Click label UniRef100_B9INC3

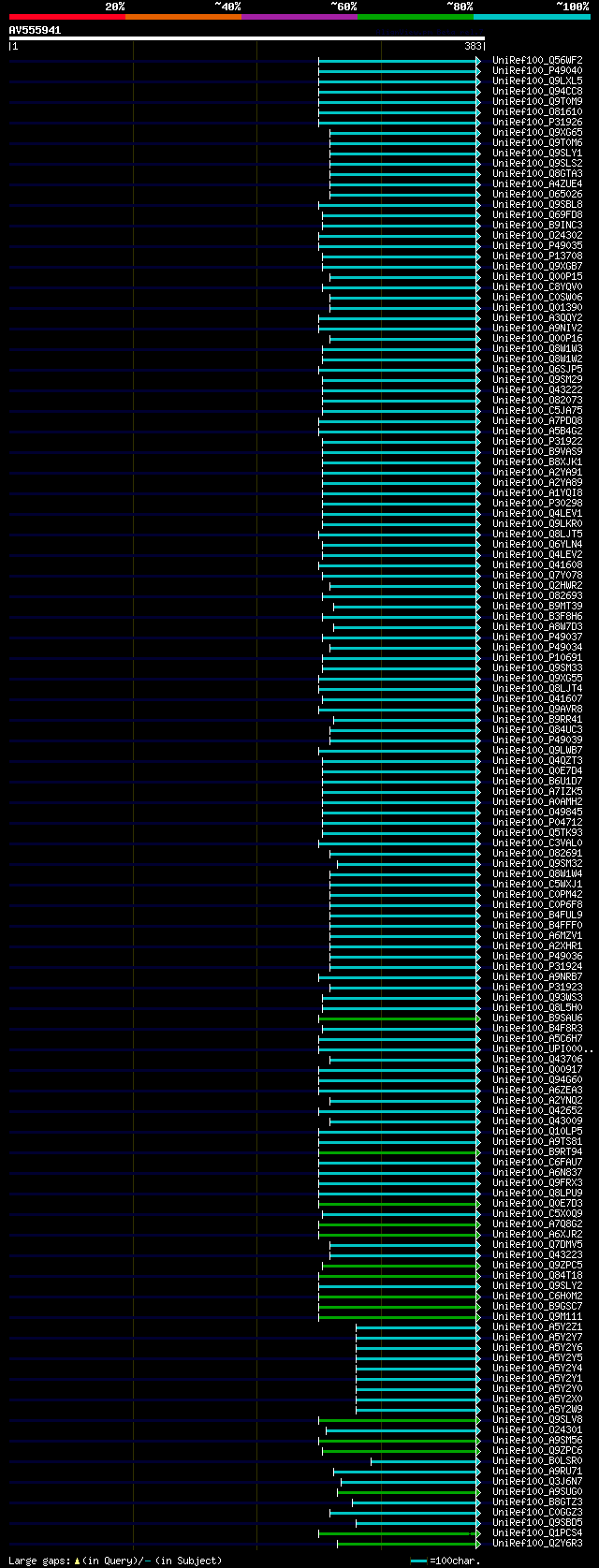[537, 225]
